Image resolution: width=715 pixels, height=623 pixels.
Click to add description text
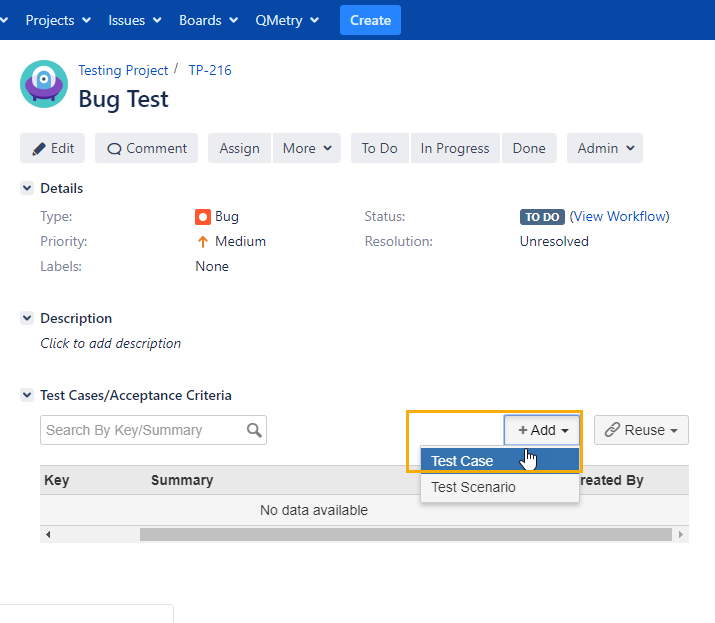pos(110,343)
